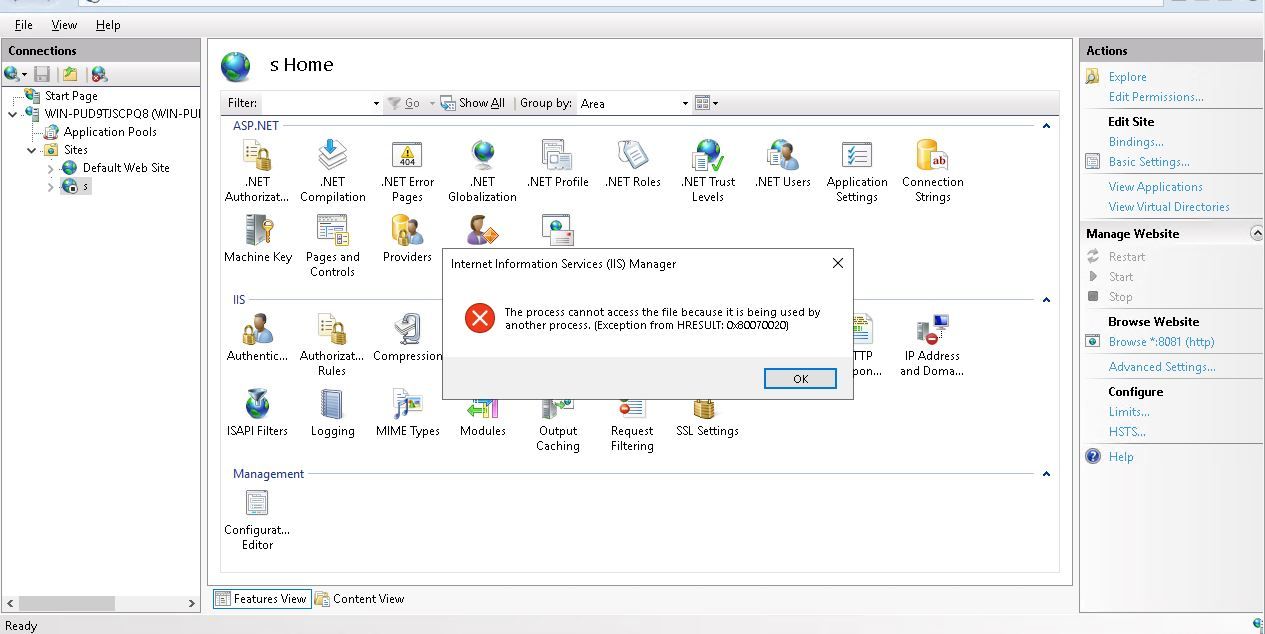1265x634 pixels.
Task: Open the Providers feature
Action: click(407, 239)
